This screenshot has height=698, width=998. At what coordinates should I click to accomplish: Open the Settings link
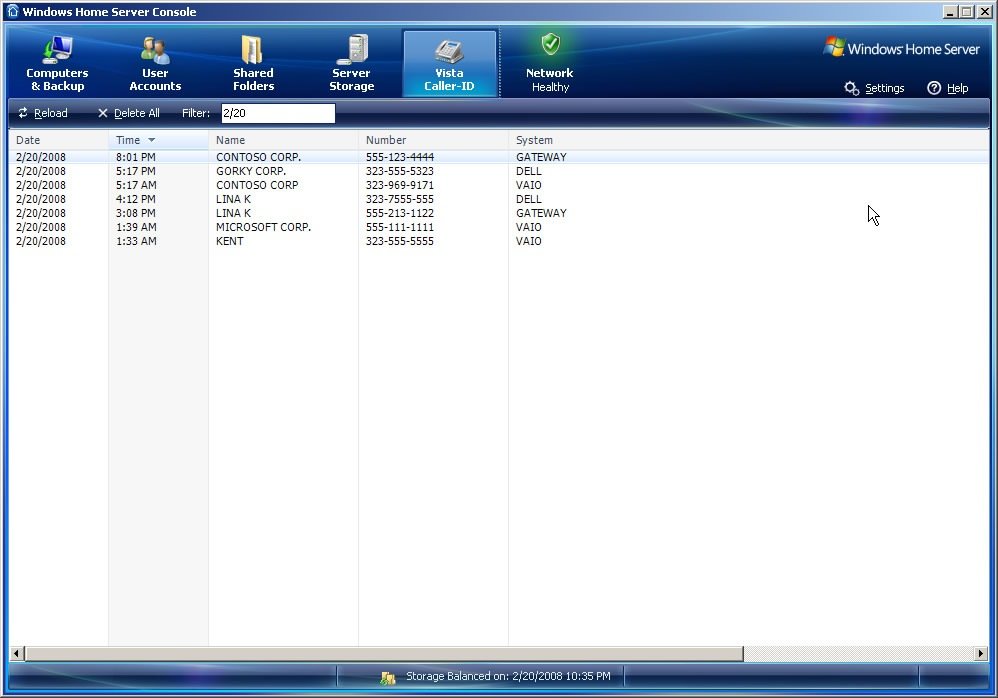coord(885,88)
